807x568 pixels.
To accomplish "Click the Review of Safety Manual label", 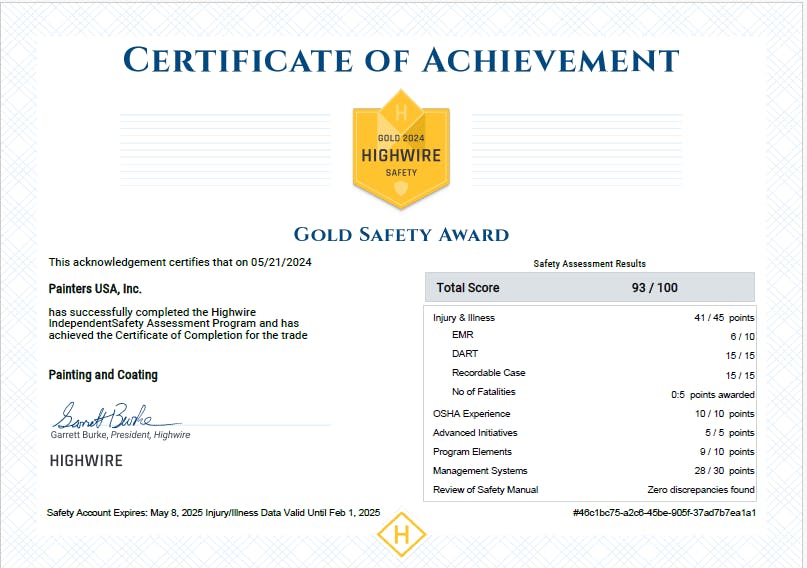I will click(485, 490).
